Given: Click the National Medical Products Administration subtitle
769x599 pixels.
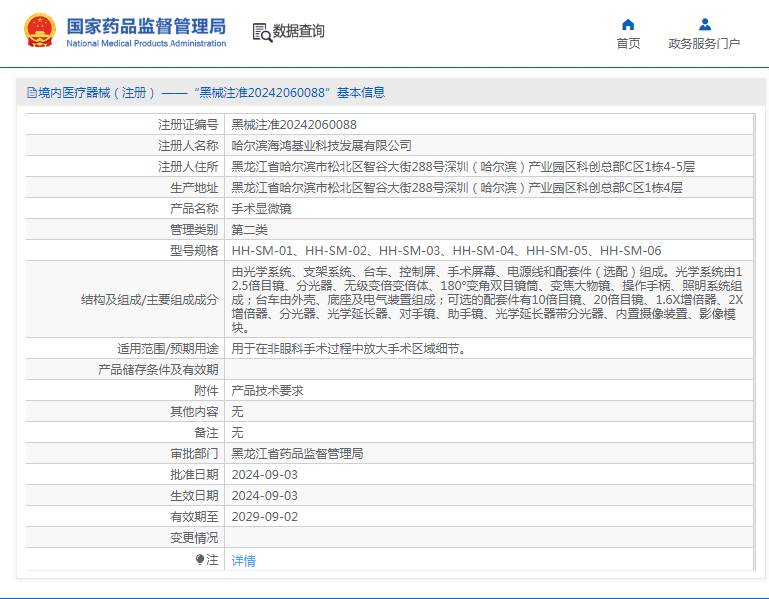Looking at the screenshot, I should (x=146, y=43).
